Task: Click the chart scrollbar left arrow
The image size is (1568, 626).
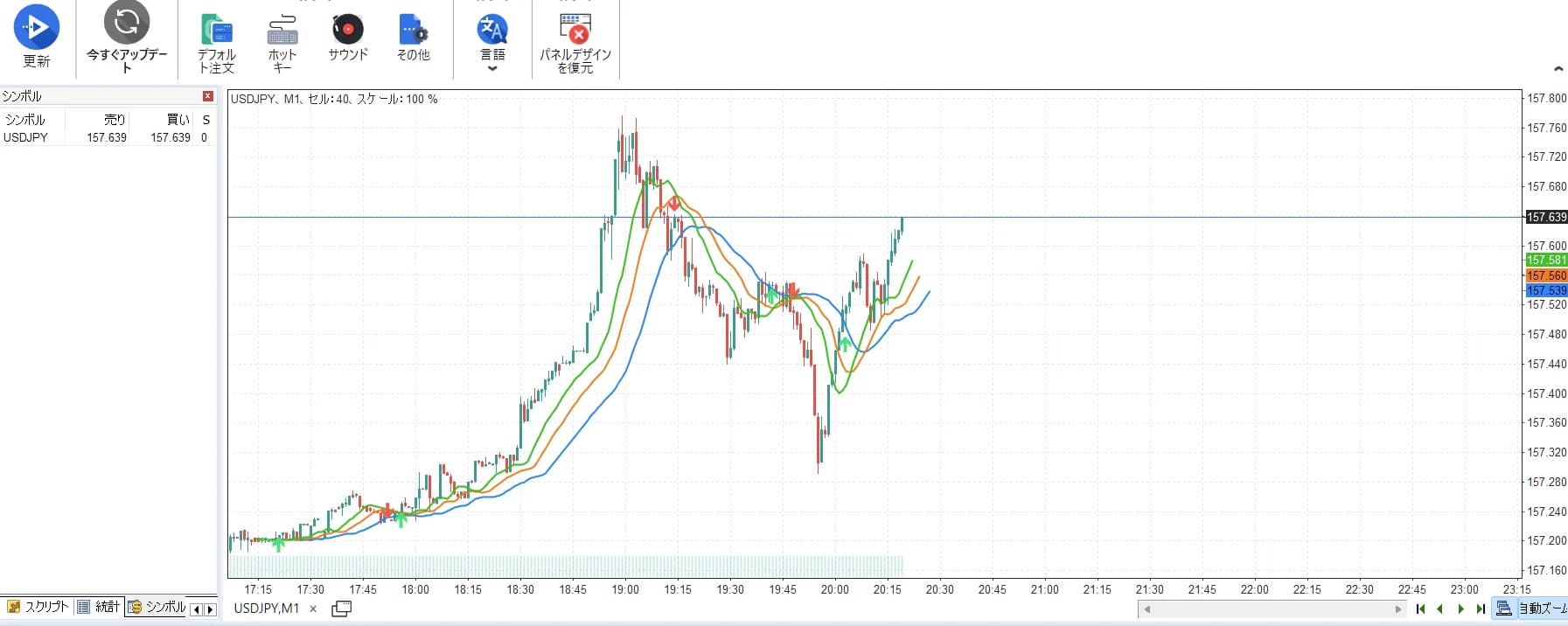Action: tap(1146, 609)
